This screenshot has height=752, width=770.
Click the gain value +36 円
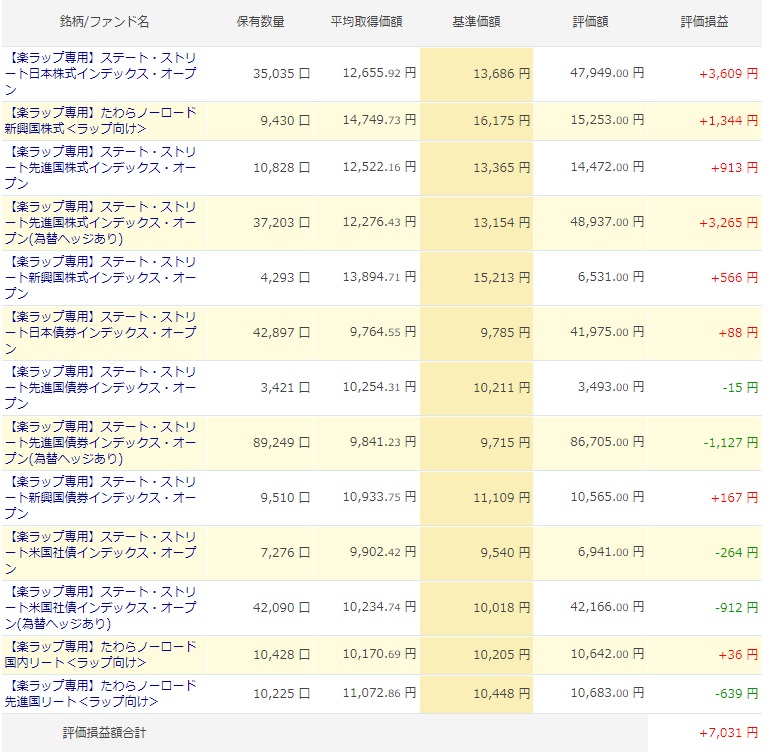pos(738,655)
